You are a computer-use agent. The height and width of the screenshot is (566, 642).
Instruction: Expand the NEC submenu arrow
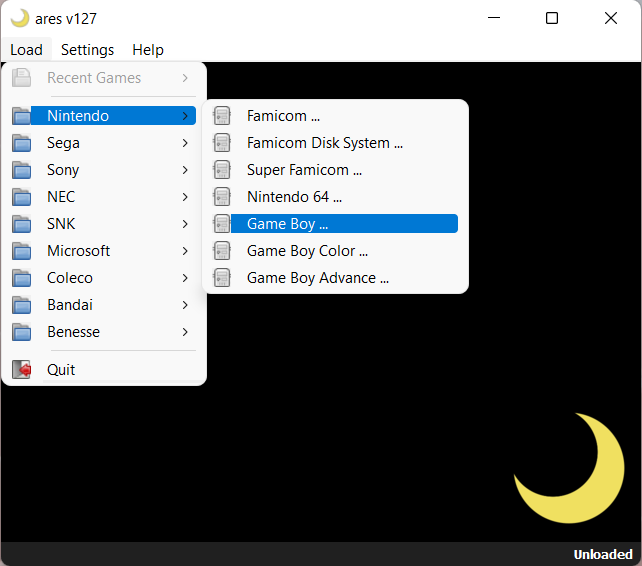click(x=185, y=197)
